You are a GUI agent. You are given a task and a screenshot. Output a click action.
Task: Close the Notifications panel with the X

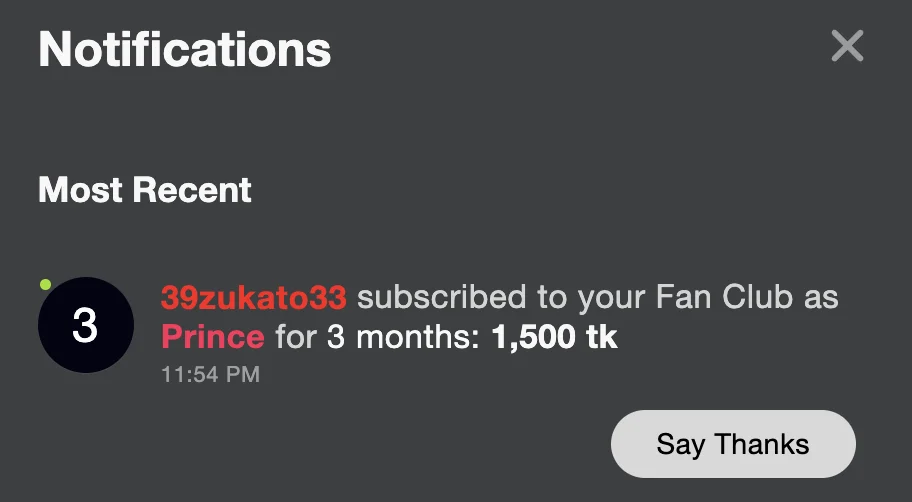coord(847,46)
